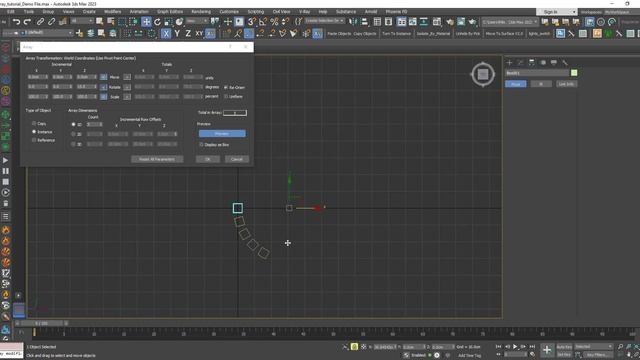Click the Incremental Z Rotate input field
Image resolution: width=640 pixels, height=360 pixels.
tap(87, 87)
